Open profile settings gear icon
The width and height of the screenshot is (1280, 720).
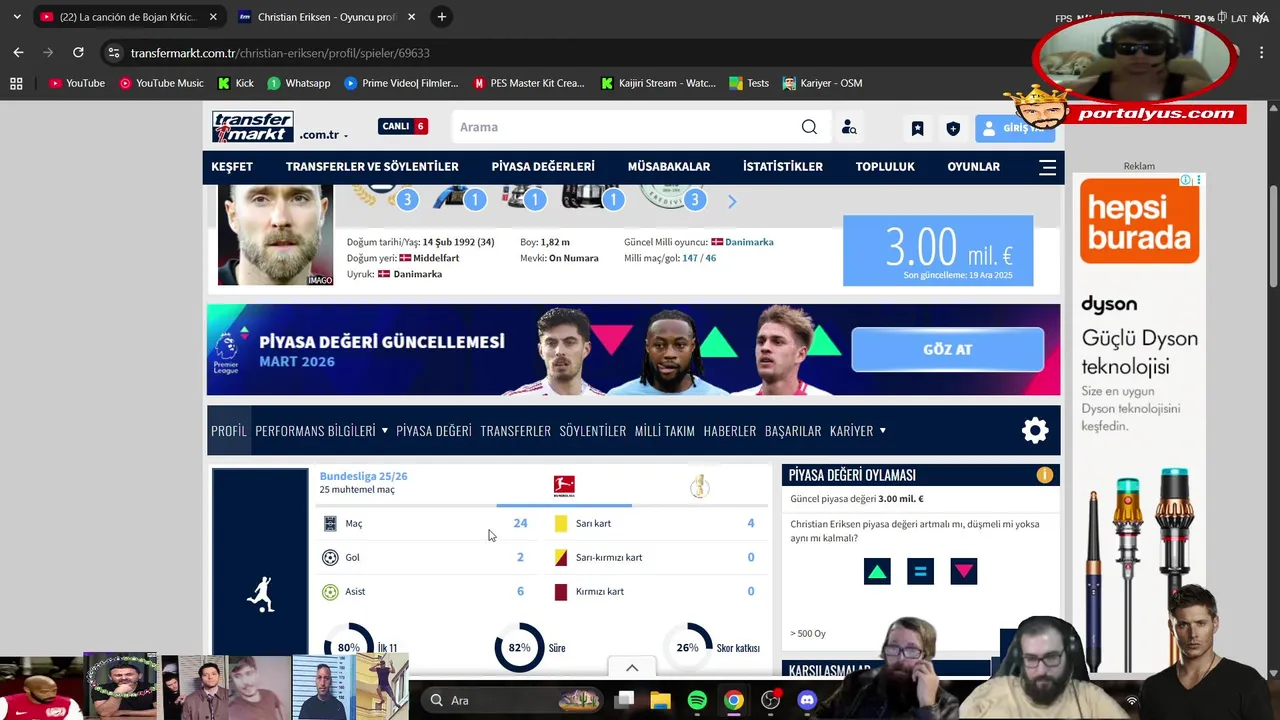1035,430
